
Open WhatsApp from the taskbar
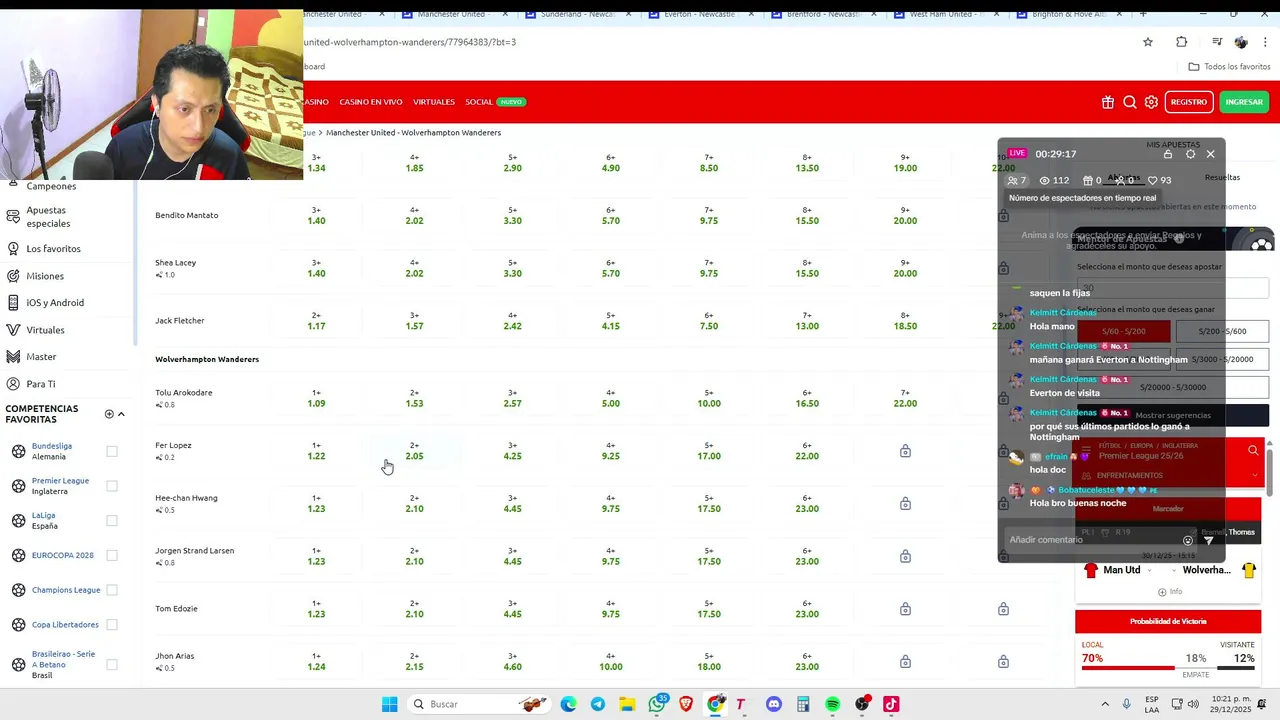[657, 704]
